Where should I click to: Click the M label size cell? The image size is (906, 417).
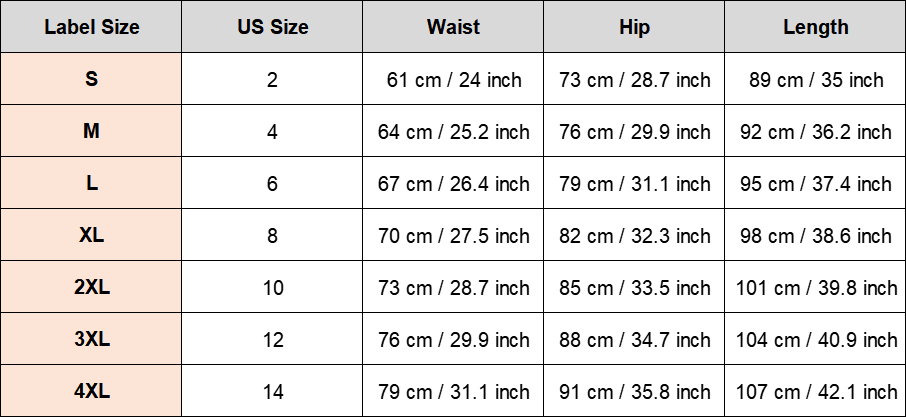[91, 131]
